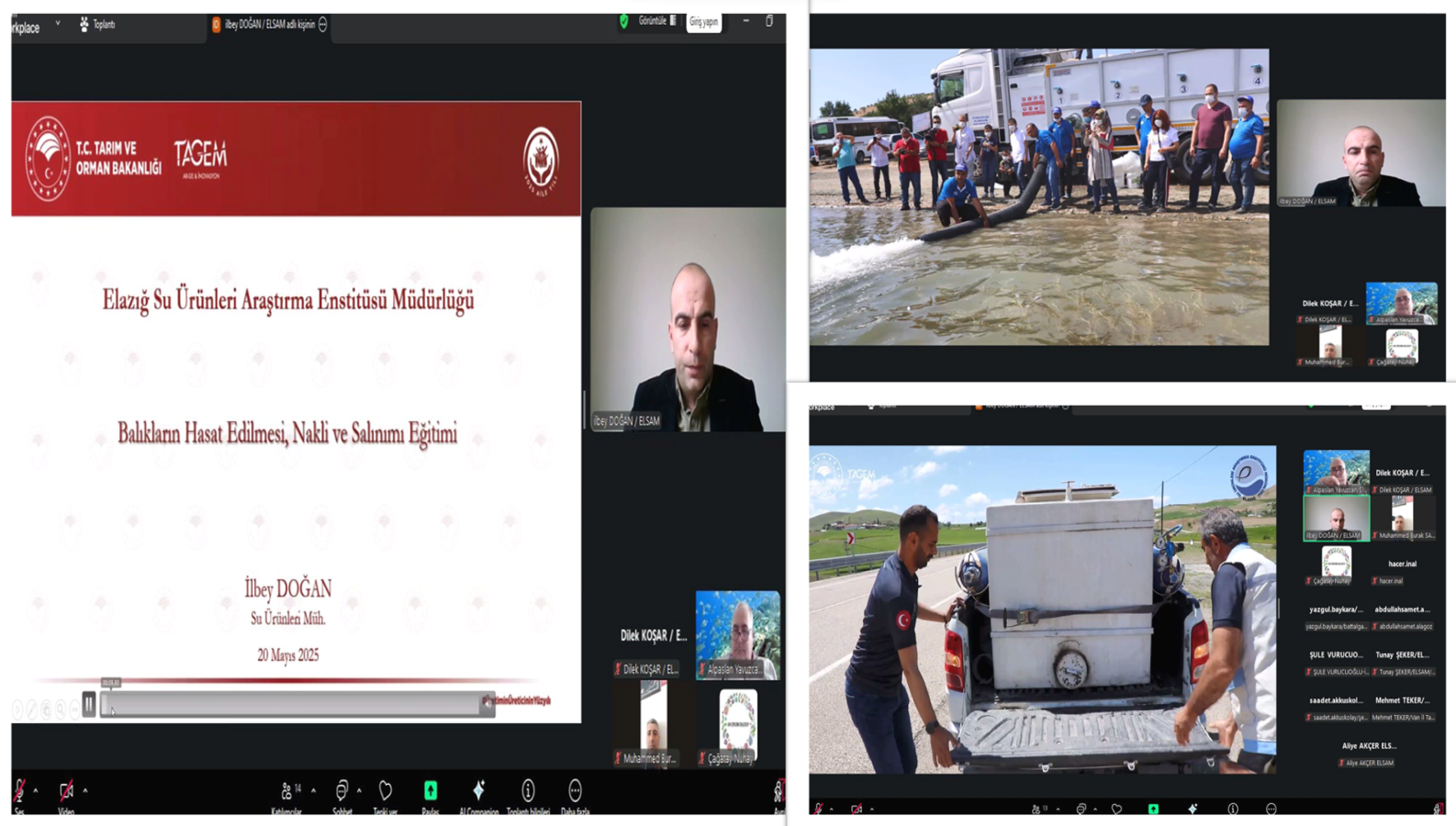Click the Giriş yapın button
Viewport: 1456px width, 826px height.
click(x=704, y=22)
